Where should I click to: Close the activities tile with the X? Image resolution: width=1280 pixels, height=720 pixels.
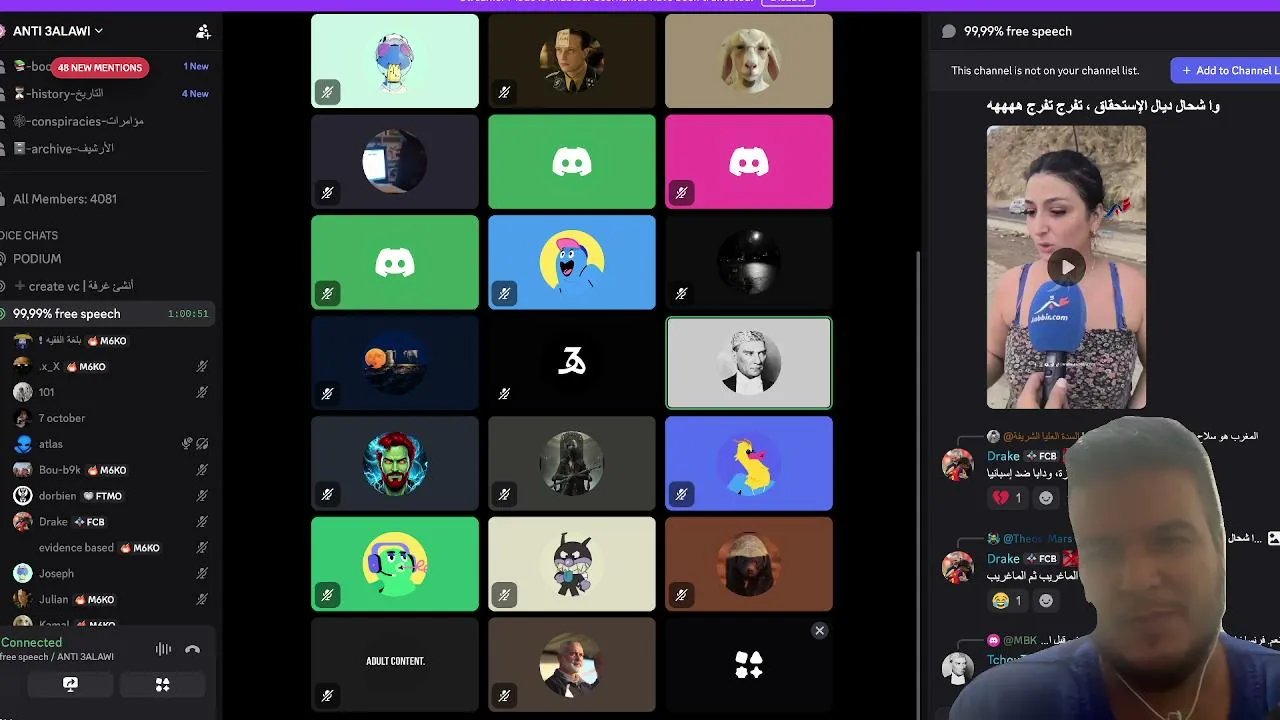point(819,631)
